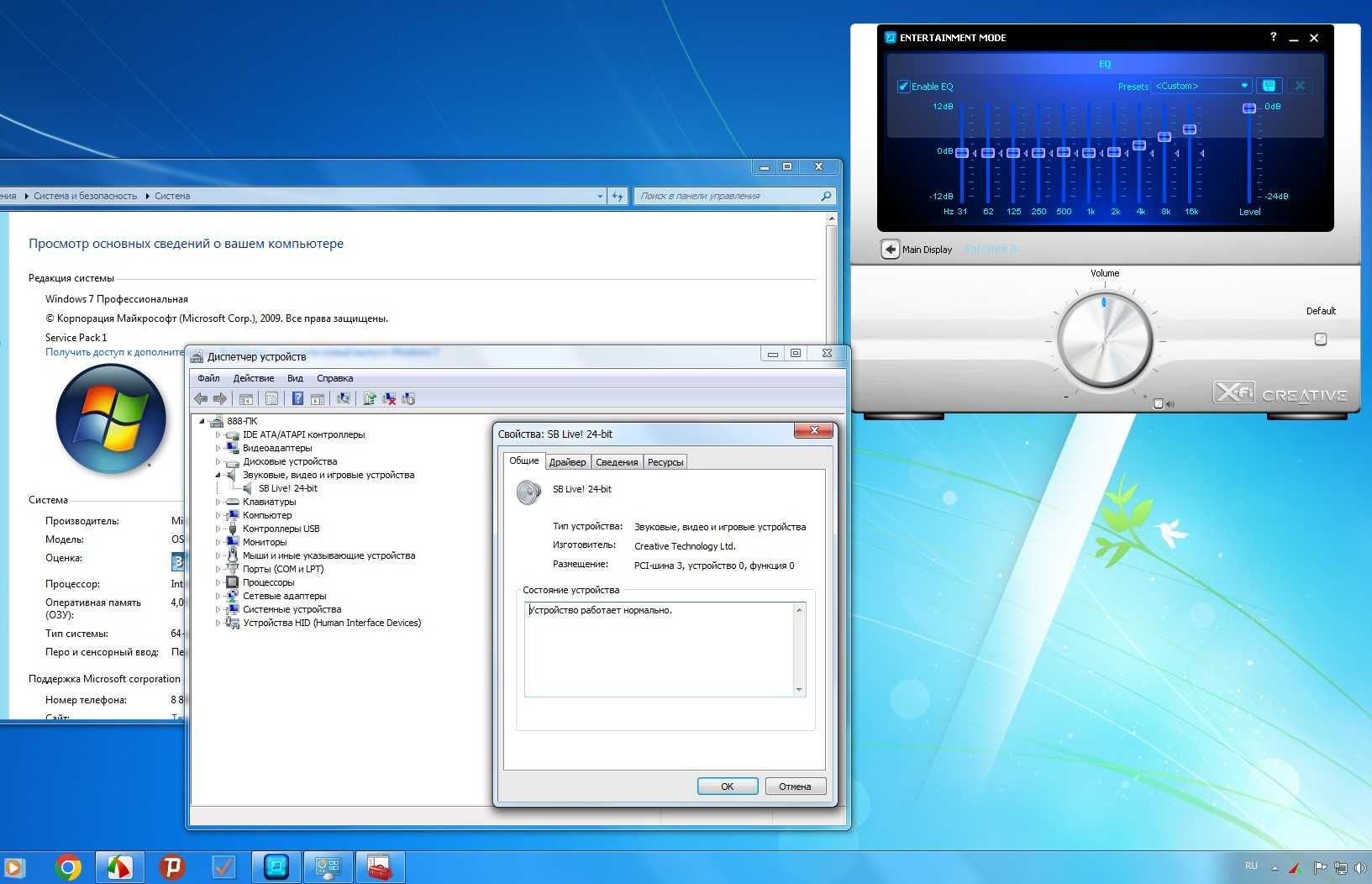This screenshot has width=1372, height=884.
Task: Click the Volume knob
Action: 1104,340
